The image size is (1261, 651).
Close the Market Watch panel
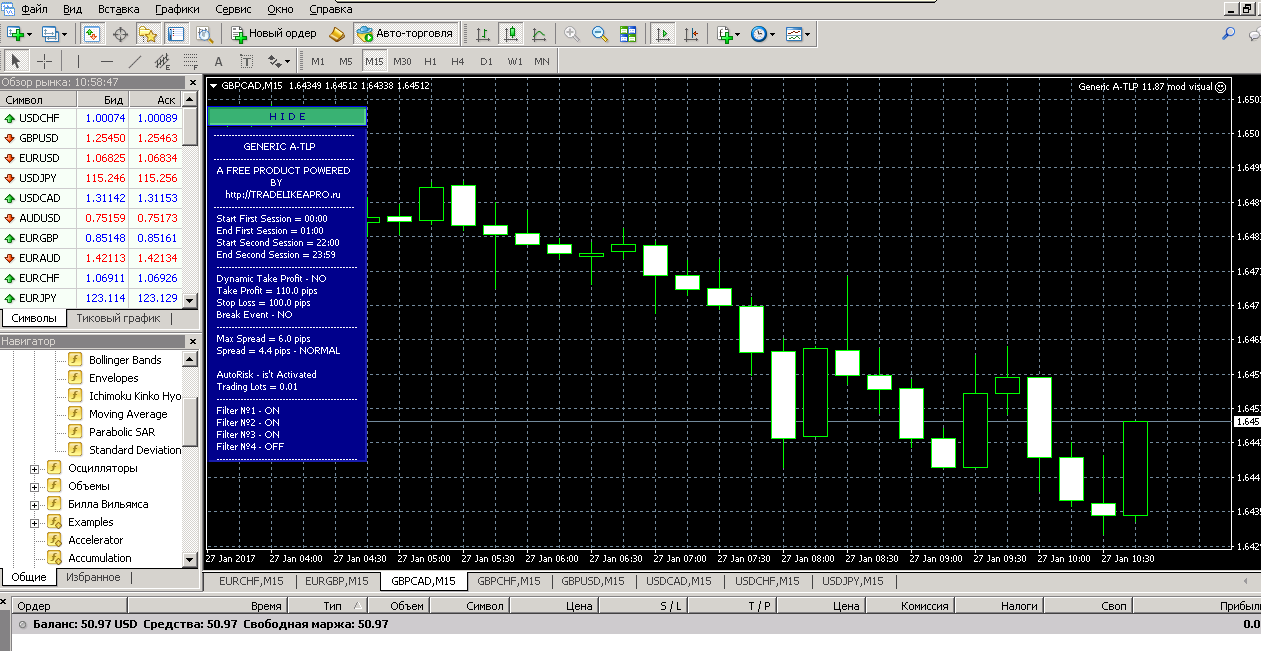click(x=191, y=82)
